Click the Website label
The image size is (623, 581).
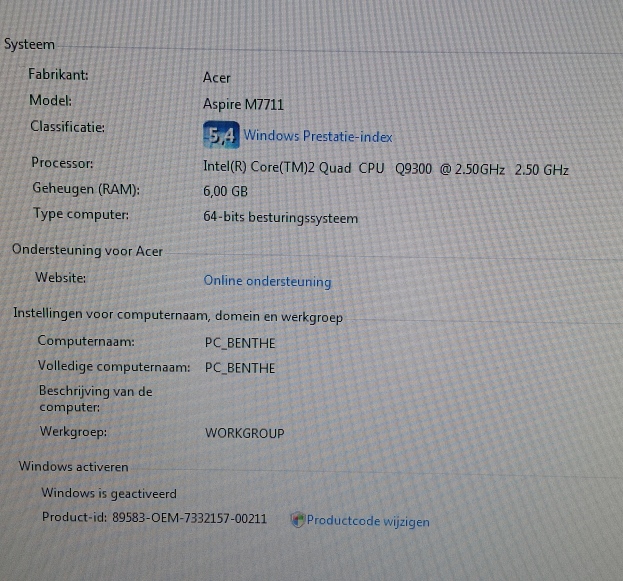pos(61,277)
